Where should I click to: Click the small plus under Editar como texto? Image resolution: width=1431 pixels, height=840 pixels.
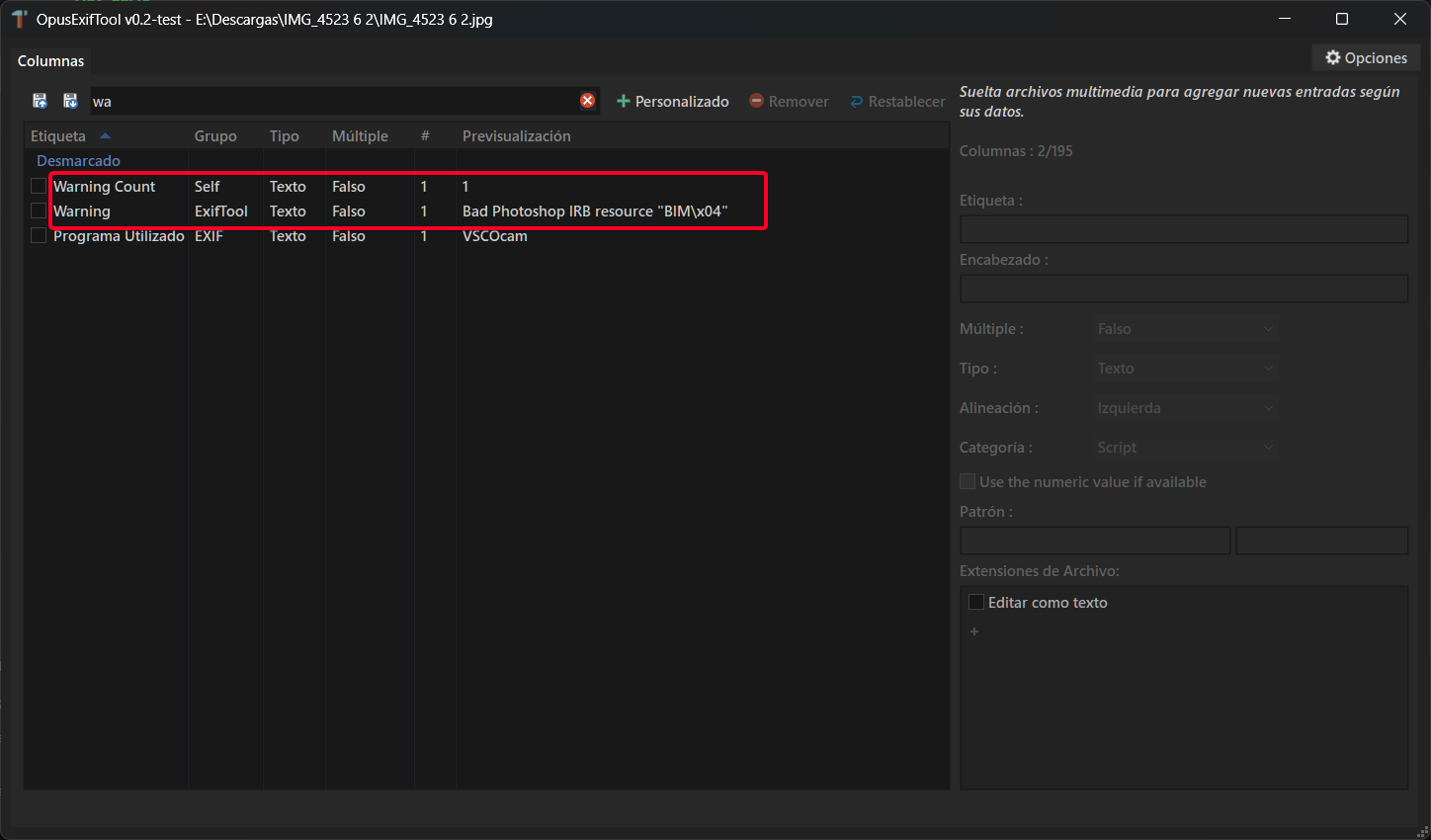click(974, 631)
